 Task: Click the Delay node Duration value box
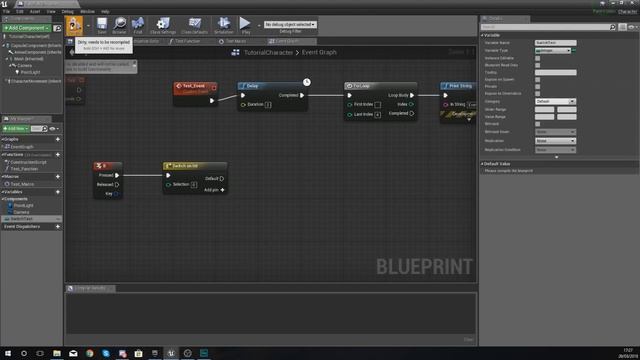tap(268, 105)
